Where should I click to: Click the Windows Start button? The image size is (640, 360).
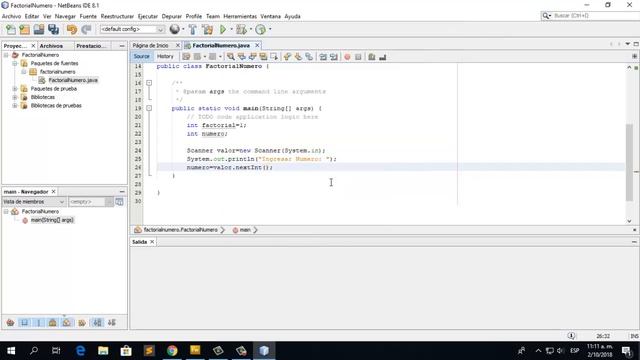coord(11,351)
